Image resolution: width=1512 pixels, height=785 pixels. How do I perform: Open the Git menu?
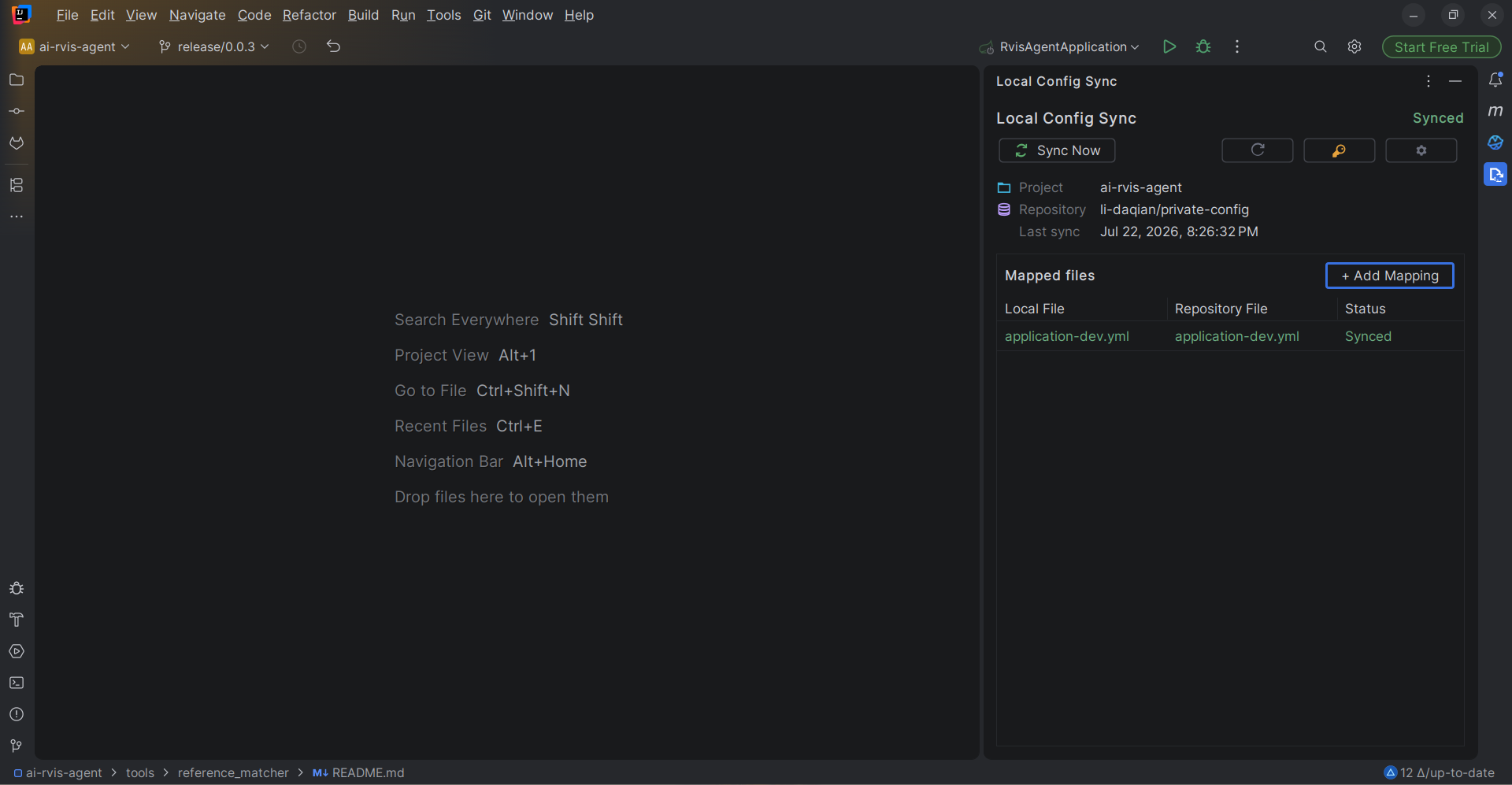(x=482, y=15)
